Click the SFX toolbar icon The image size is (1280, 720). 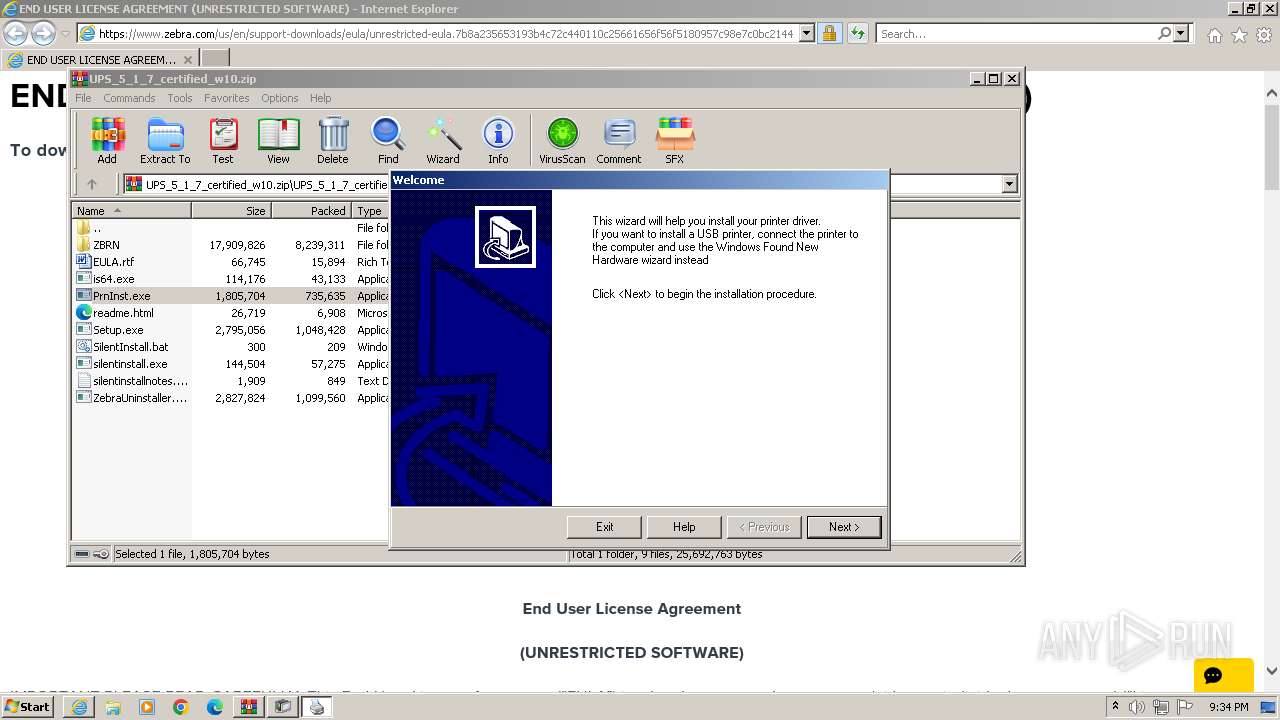point(675,140)
